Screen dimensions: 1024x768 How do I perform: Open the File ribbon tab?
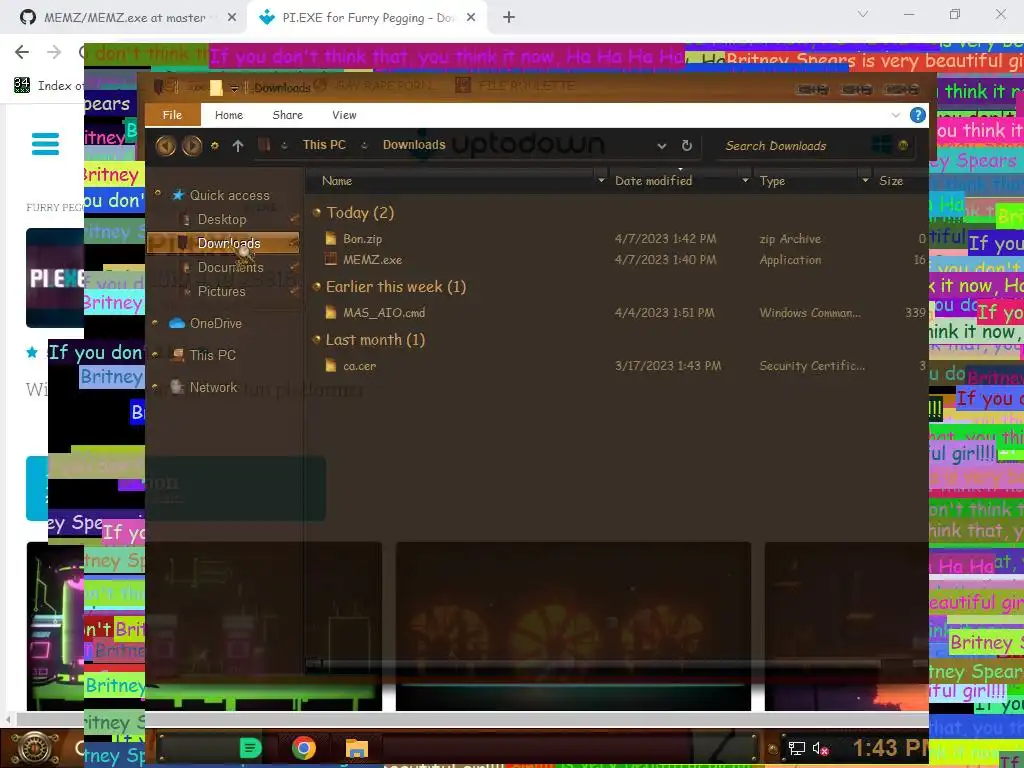click(x=172, y=115)
